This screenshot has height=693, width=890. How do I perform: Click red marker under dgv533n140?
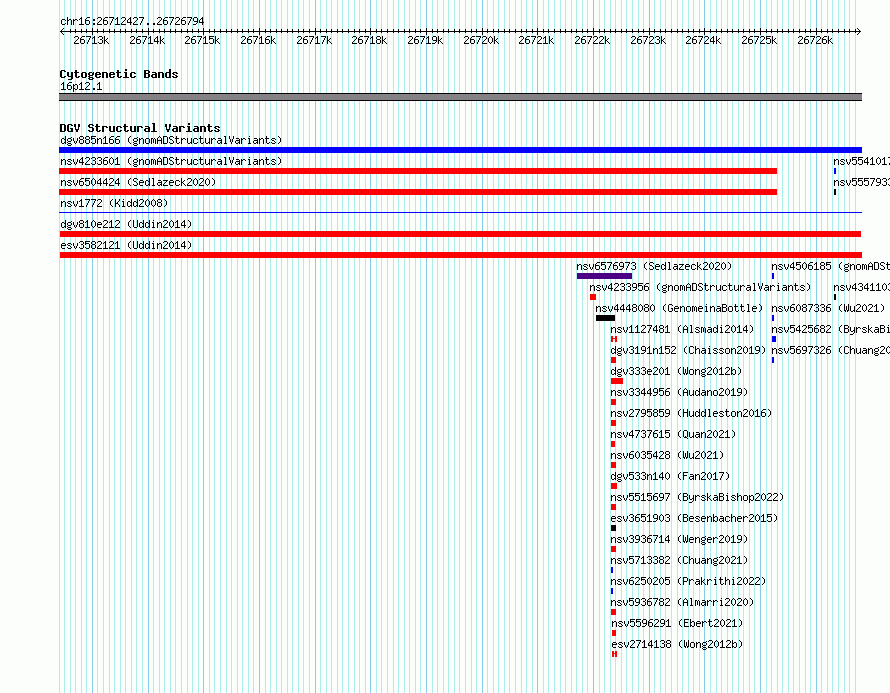tap(614, 486)
